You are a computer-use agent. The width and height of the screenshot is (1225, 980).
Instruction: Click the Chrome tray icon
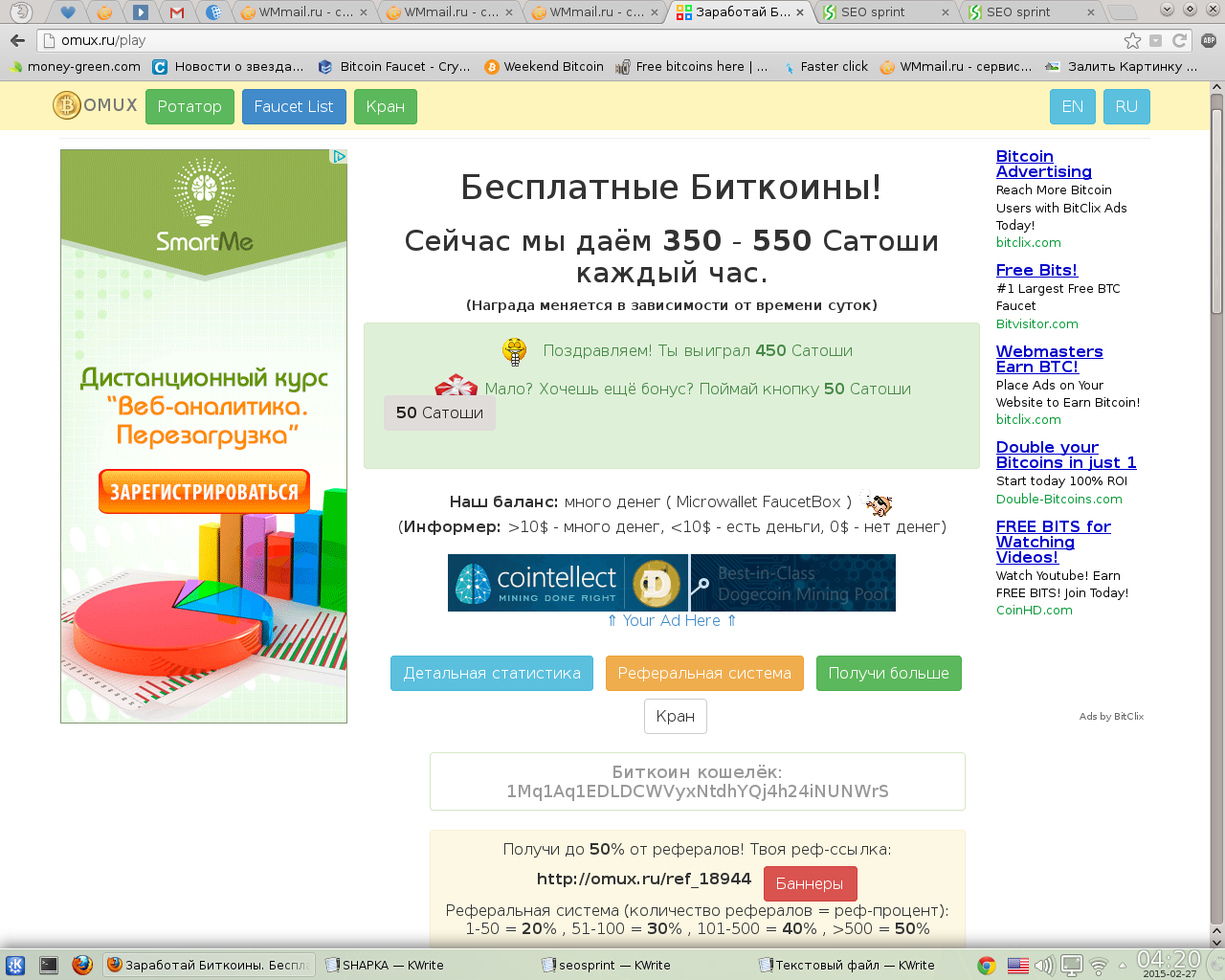(987, 965)
